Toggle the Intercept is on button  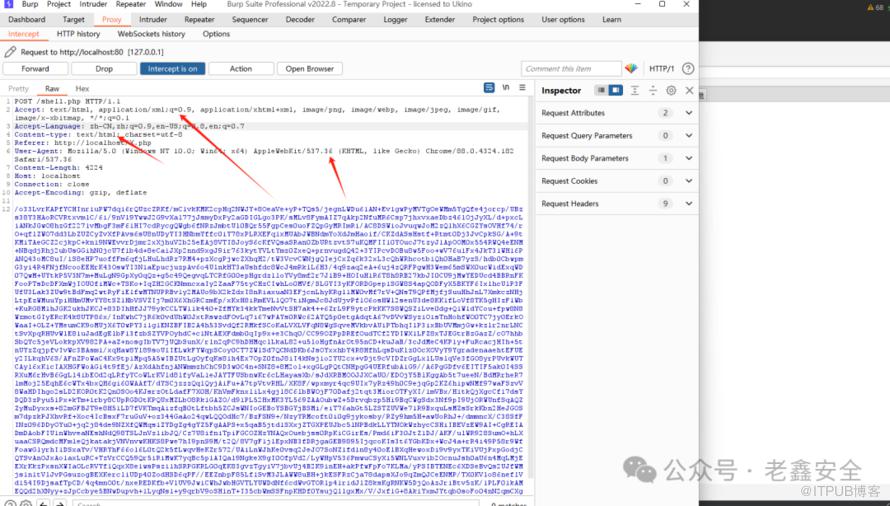point(173,69)
